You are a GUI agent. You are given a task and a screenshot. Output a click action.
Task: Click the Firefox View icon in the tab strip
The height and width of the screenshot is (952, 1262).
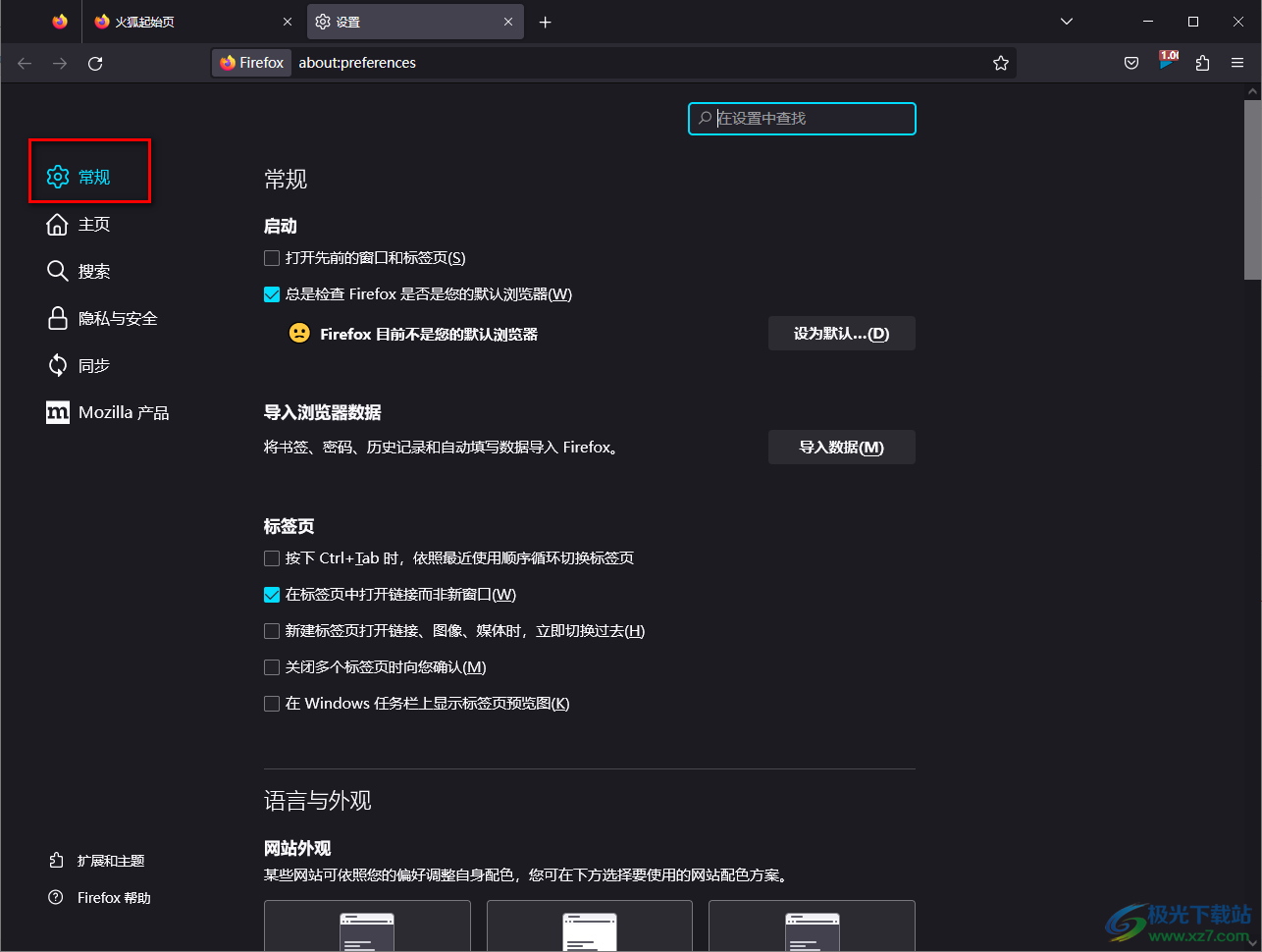click(60, 22)
